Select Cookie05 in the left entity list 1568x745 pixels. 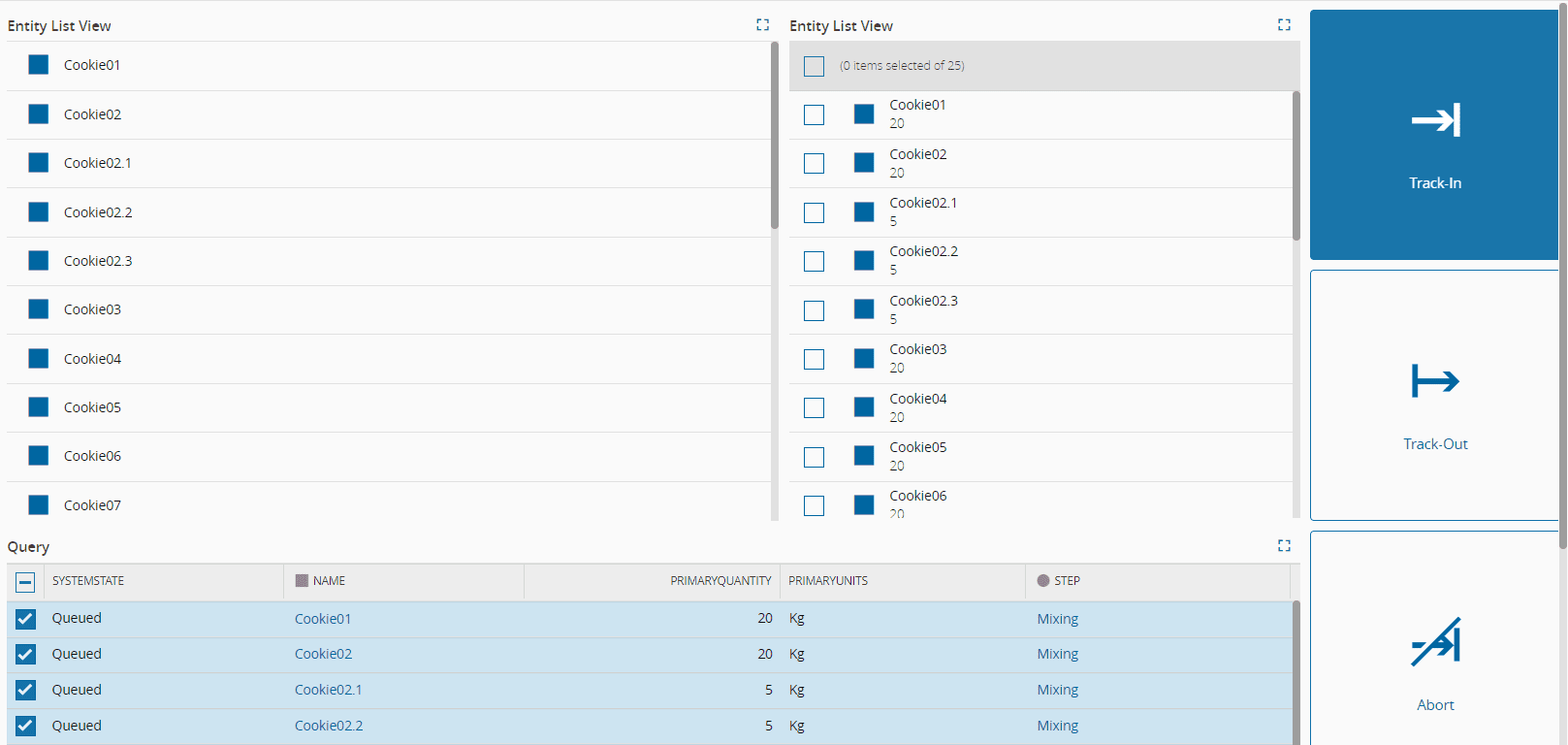tap(93, 407)
